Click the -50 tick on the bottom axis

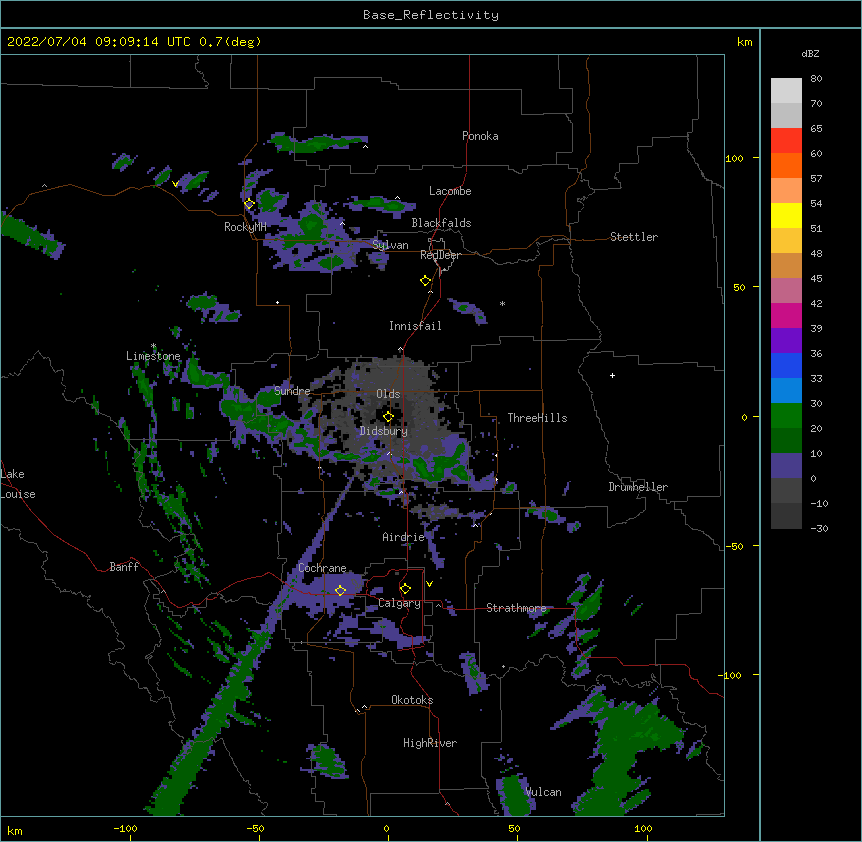(x=255, y=829)
